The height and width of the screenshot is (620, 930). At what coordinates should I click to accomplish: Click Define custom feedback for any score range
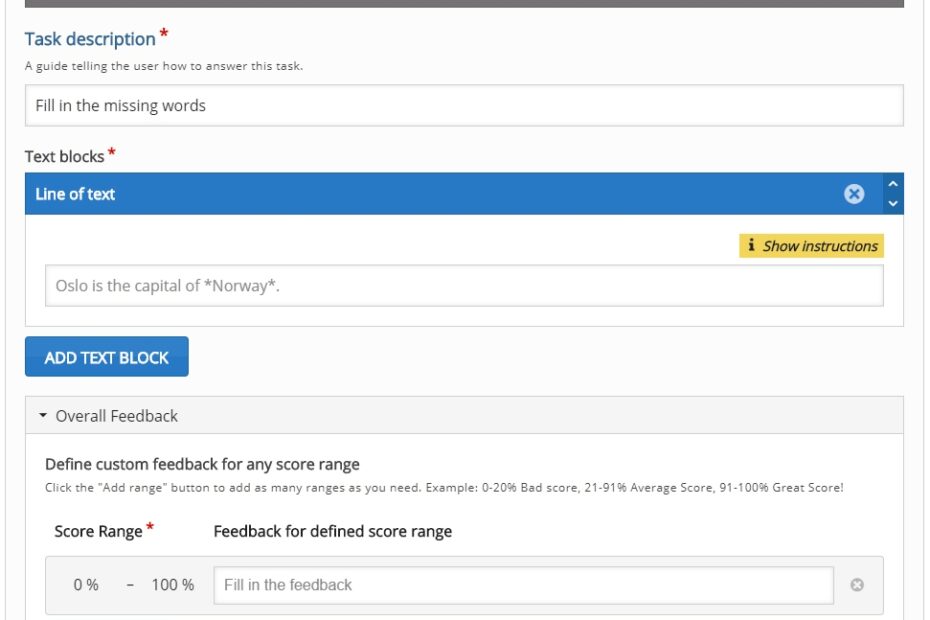(202, 464)
